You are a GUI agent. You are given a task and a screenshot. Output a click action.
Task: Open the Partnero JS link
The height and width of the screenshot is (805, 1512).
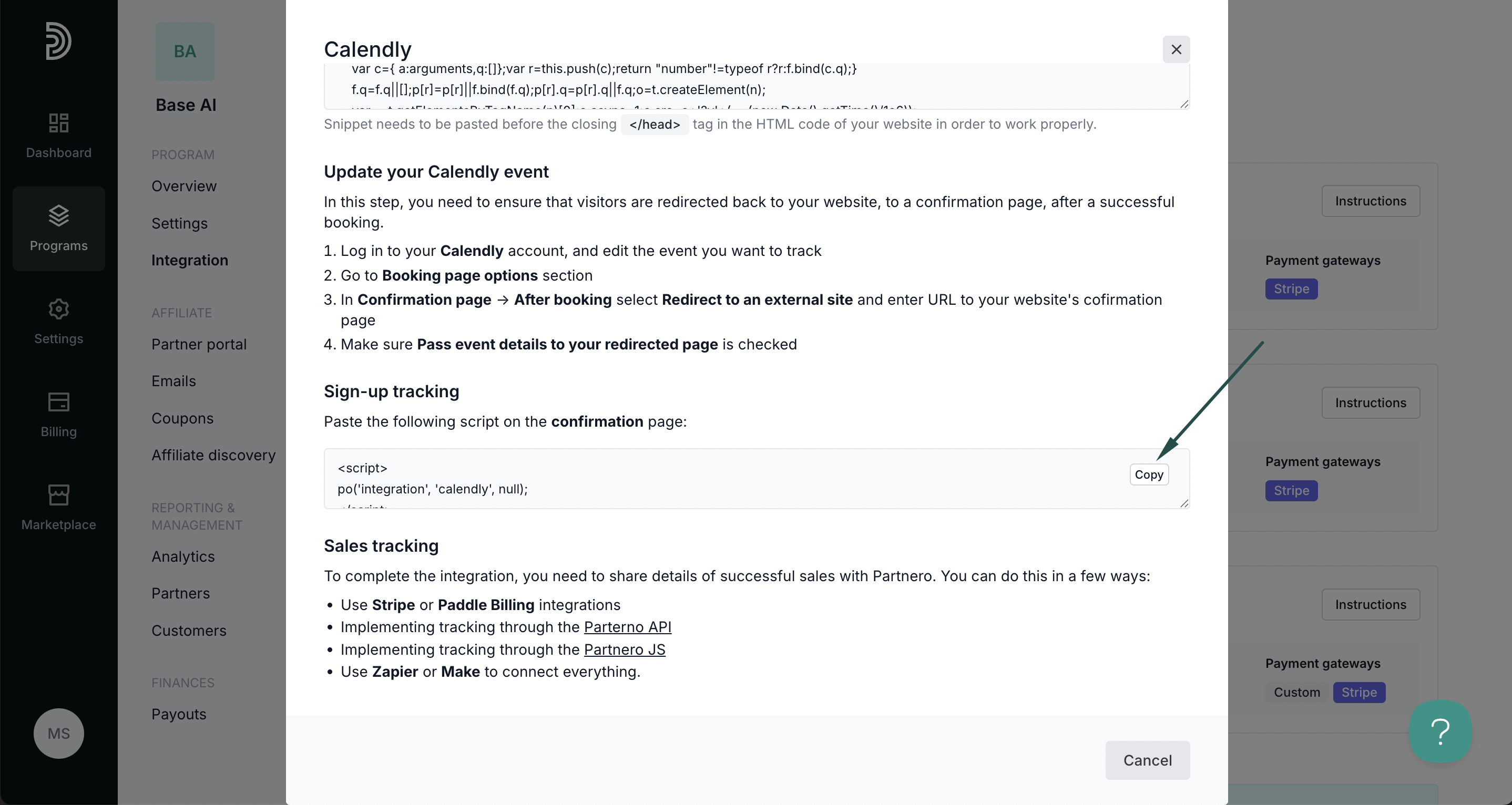click(x=625, y=649)
